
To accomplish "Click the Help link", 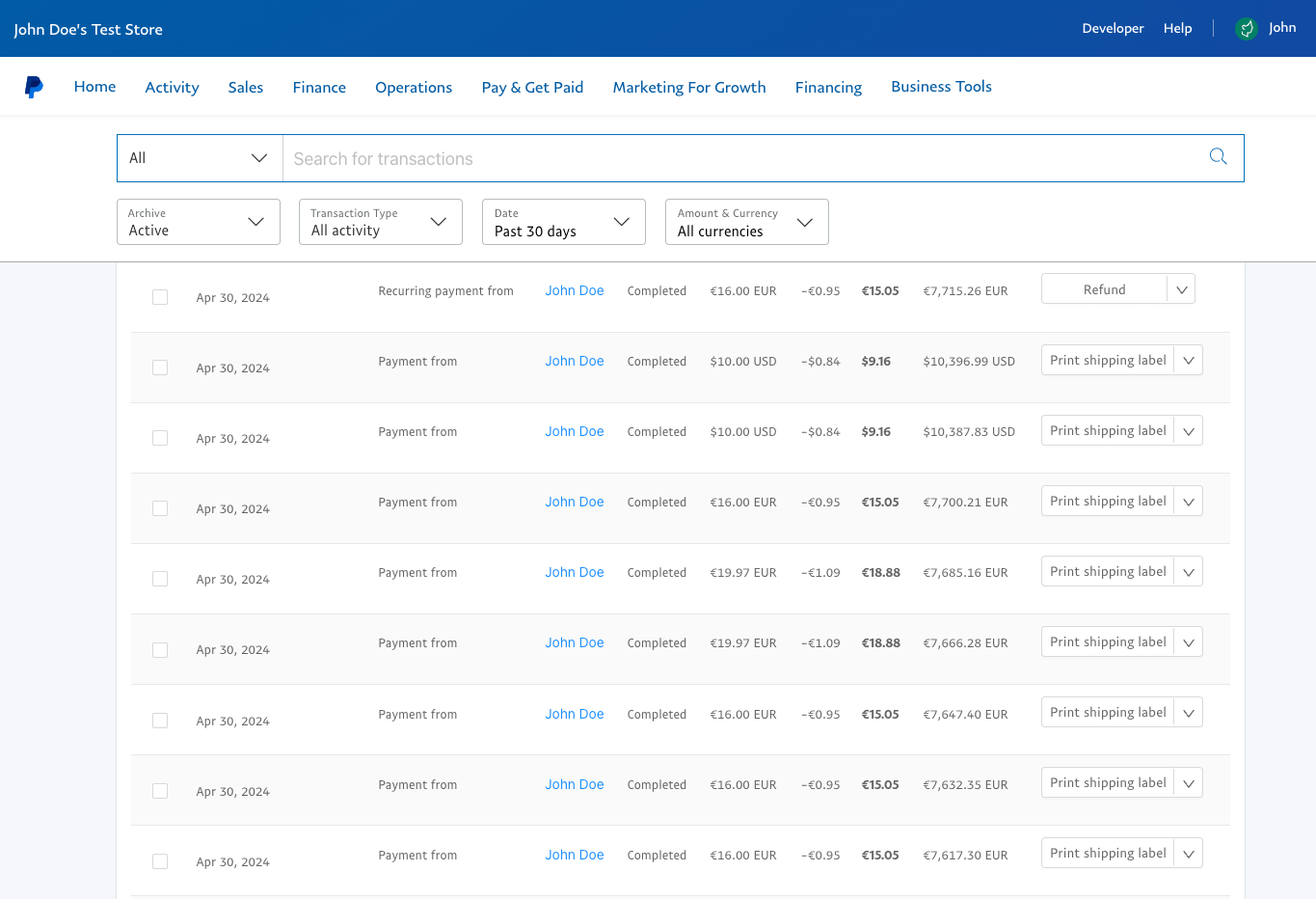I will coord(1177,29).
